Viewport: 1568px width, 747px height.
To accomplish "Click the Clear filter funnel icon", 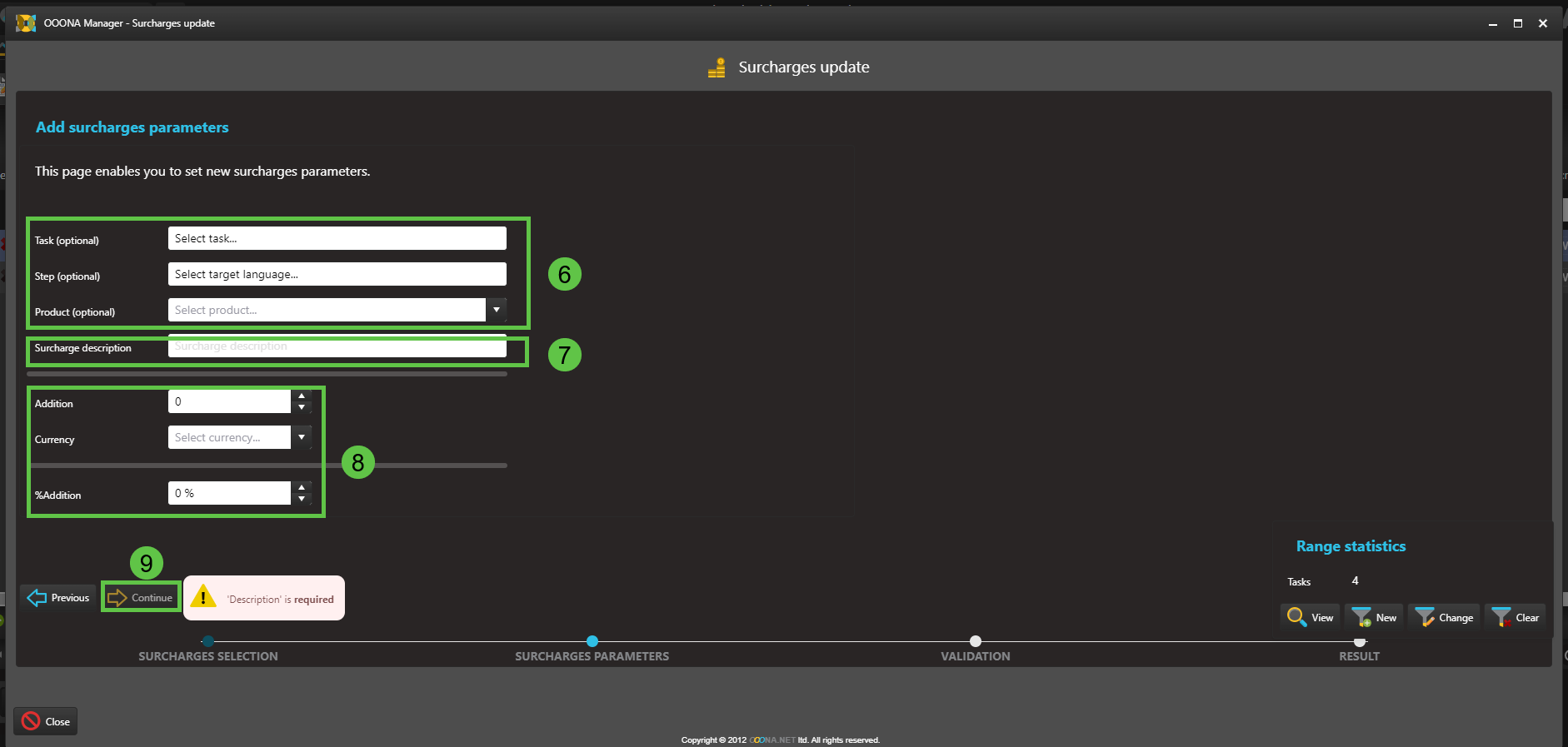I will point(1501,617).
